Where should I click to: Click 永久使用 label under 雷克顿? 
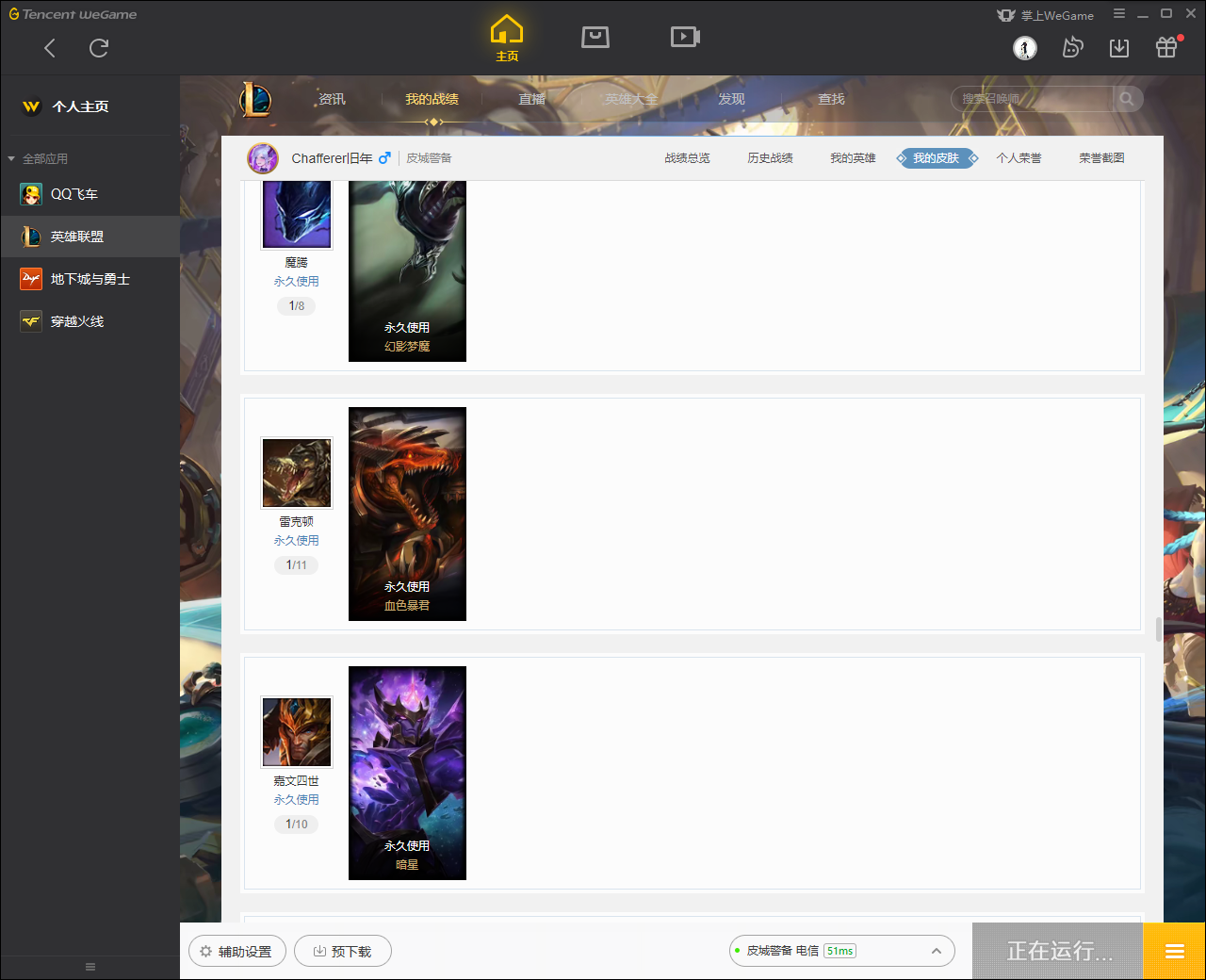tap(297, 541)
